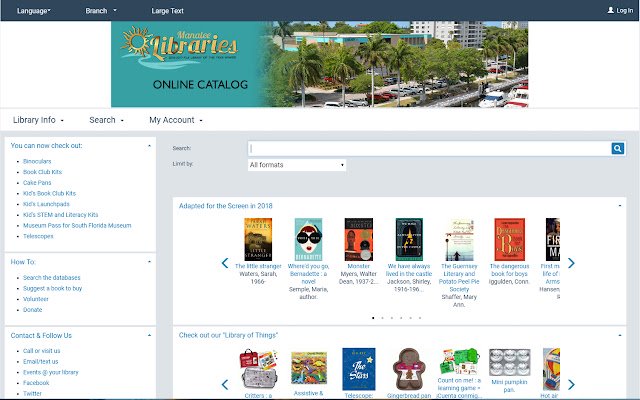The height and width of the screenshot is (400, 640).
Task: Open the Cake Pans link
Action: [x=37, y=182]
